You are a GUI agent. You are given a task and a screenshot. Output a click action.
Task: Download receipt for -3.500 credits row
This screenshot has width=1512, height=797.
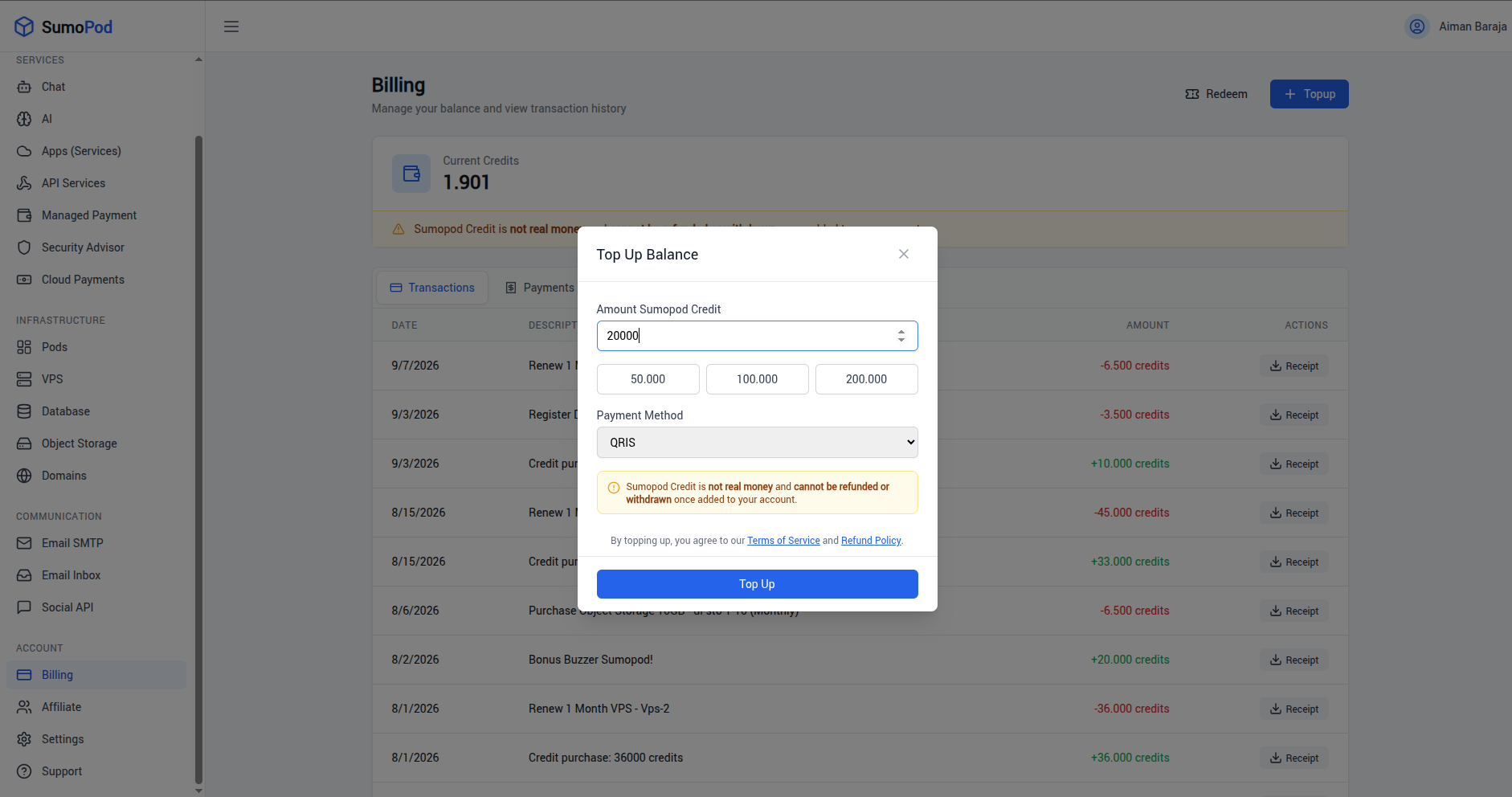1294,415
